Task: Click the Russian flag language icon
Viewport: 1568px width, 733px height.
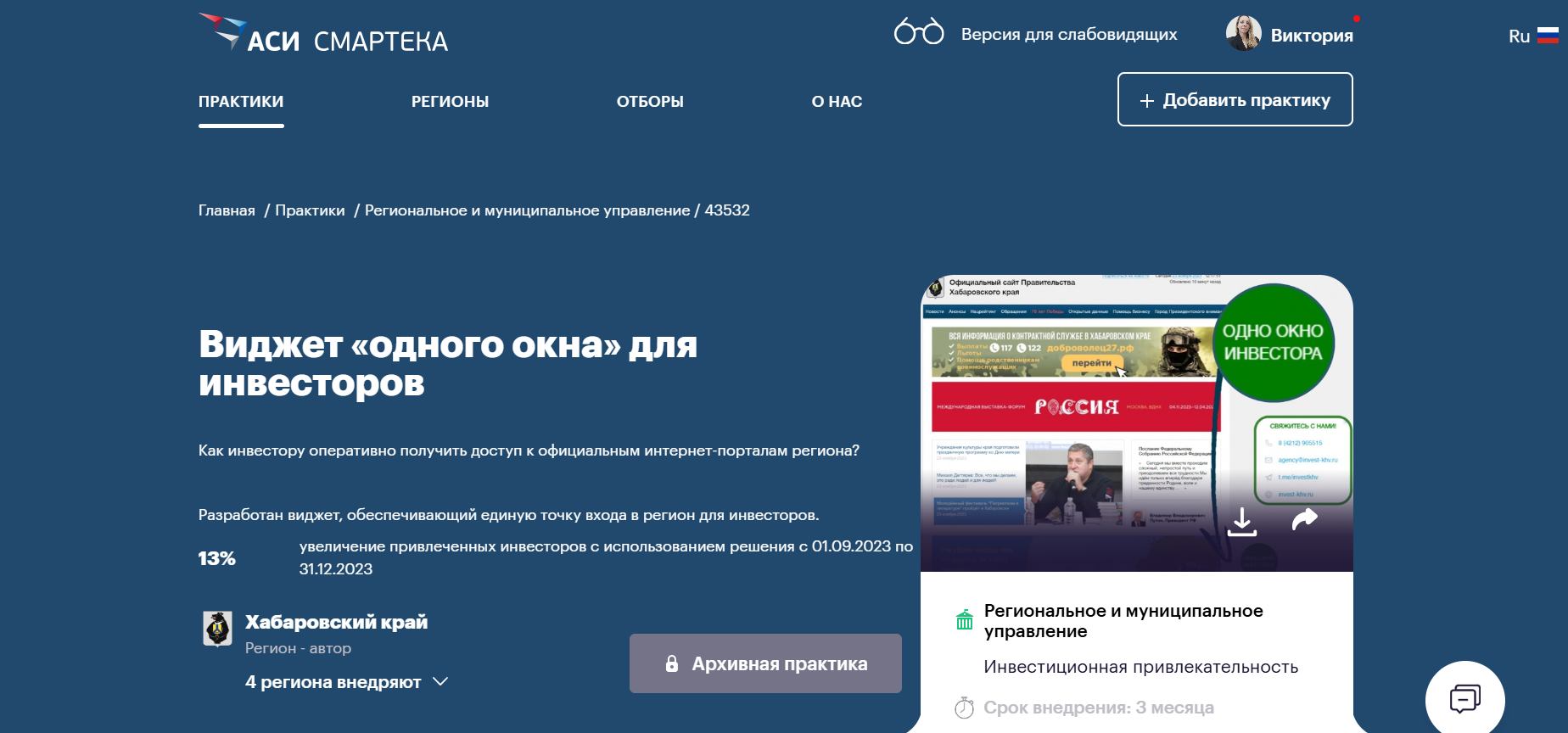Action: pos(1548,36)
